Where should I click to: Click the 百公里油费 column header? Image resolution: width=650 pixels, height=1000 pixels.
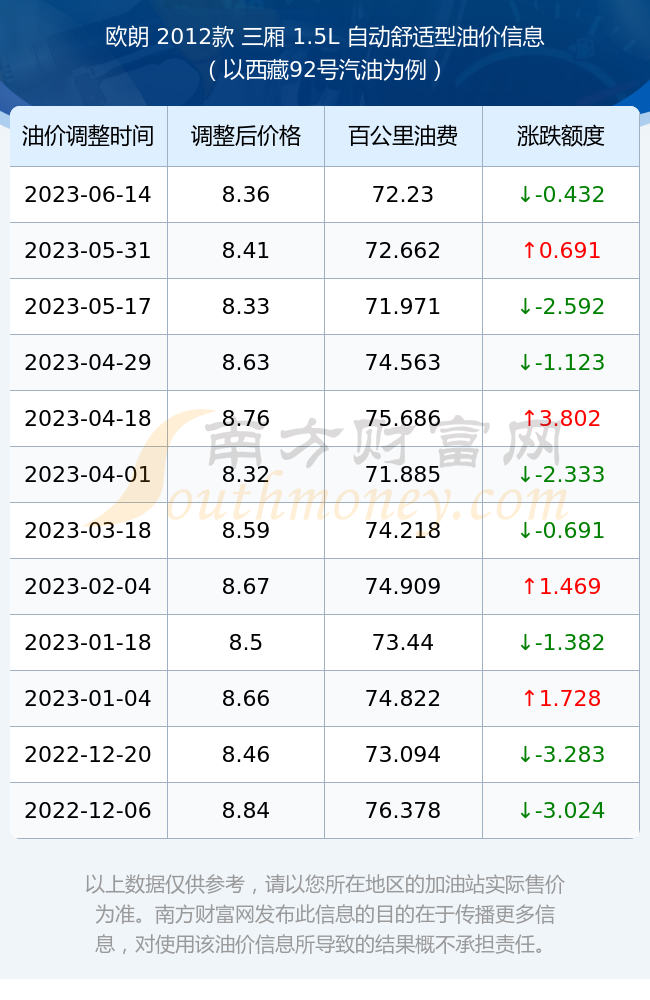tap(403, 136)
